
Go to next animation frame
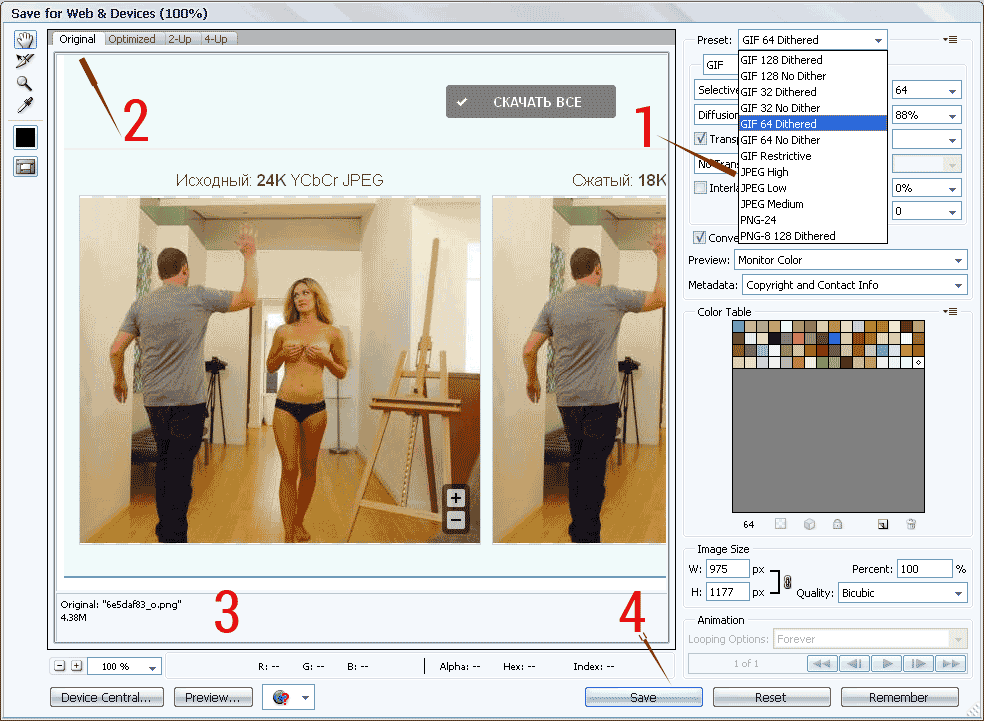(918, 663)
